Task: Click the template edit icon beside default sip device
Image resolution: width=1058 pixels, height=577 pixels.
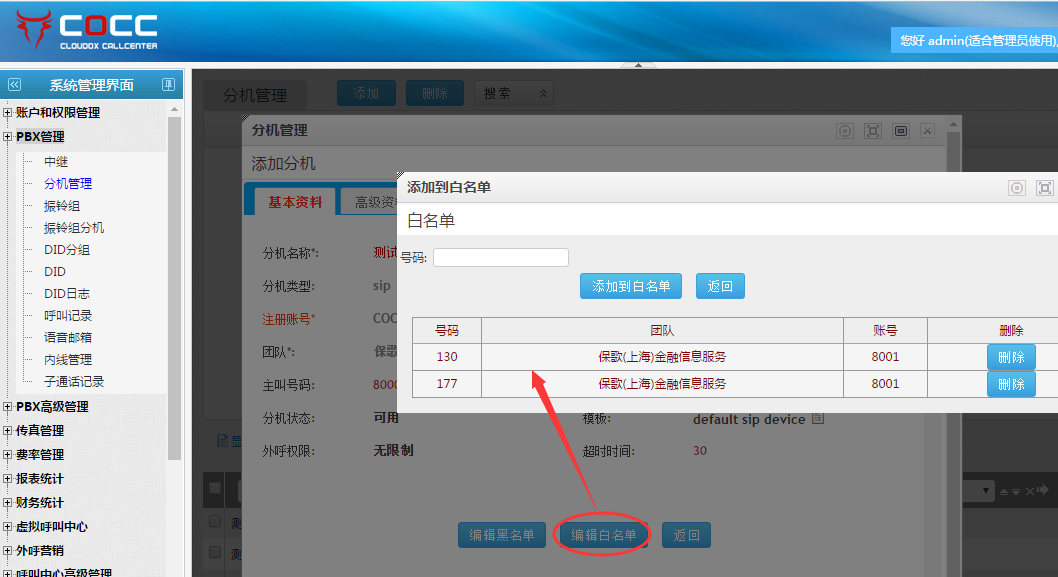Action: tap(818, 419)
